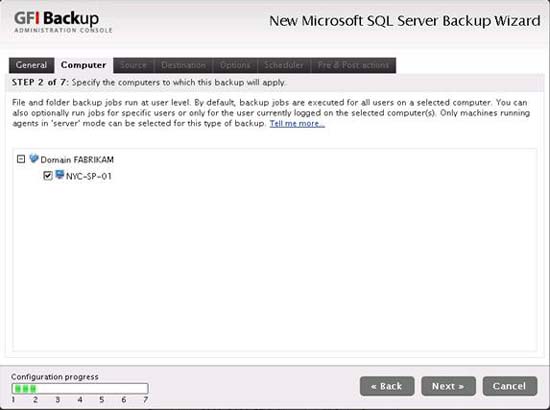The image size is (550, 410).
Task: Click the Domain FABRIKAM shield icon
Action: point(34,159)
